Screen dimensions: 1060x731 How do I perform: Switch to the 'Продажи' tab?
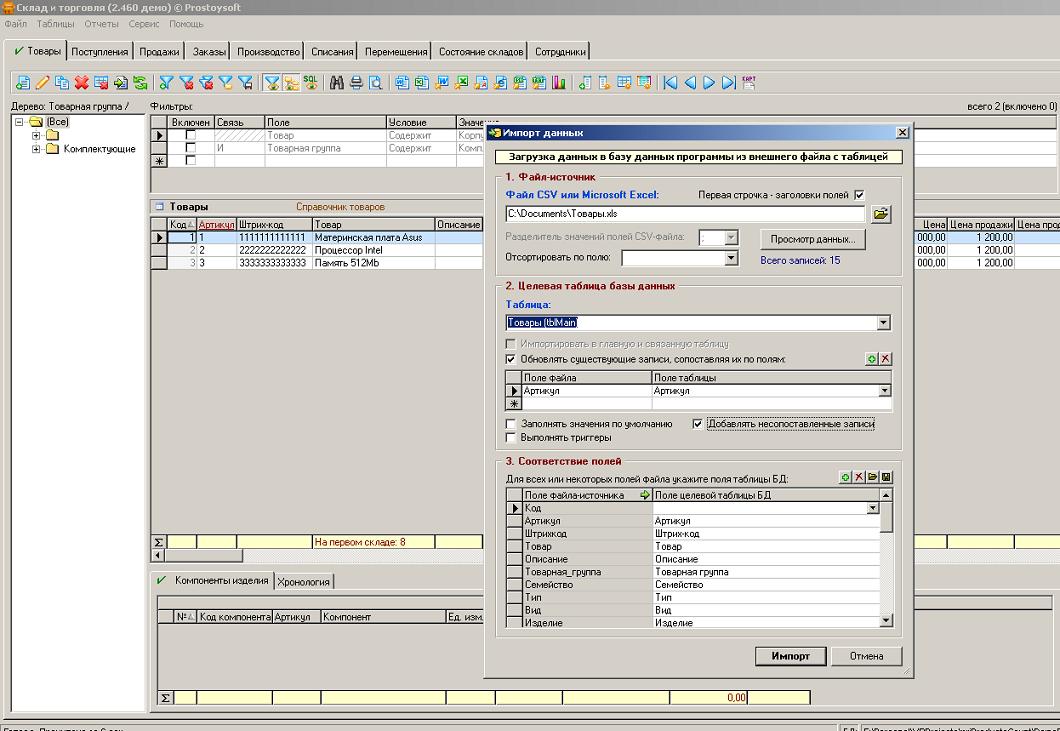[x=159, y=52]
